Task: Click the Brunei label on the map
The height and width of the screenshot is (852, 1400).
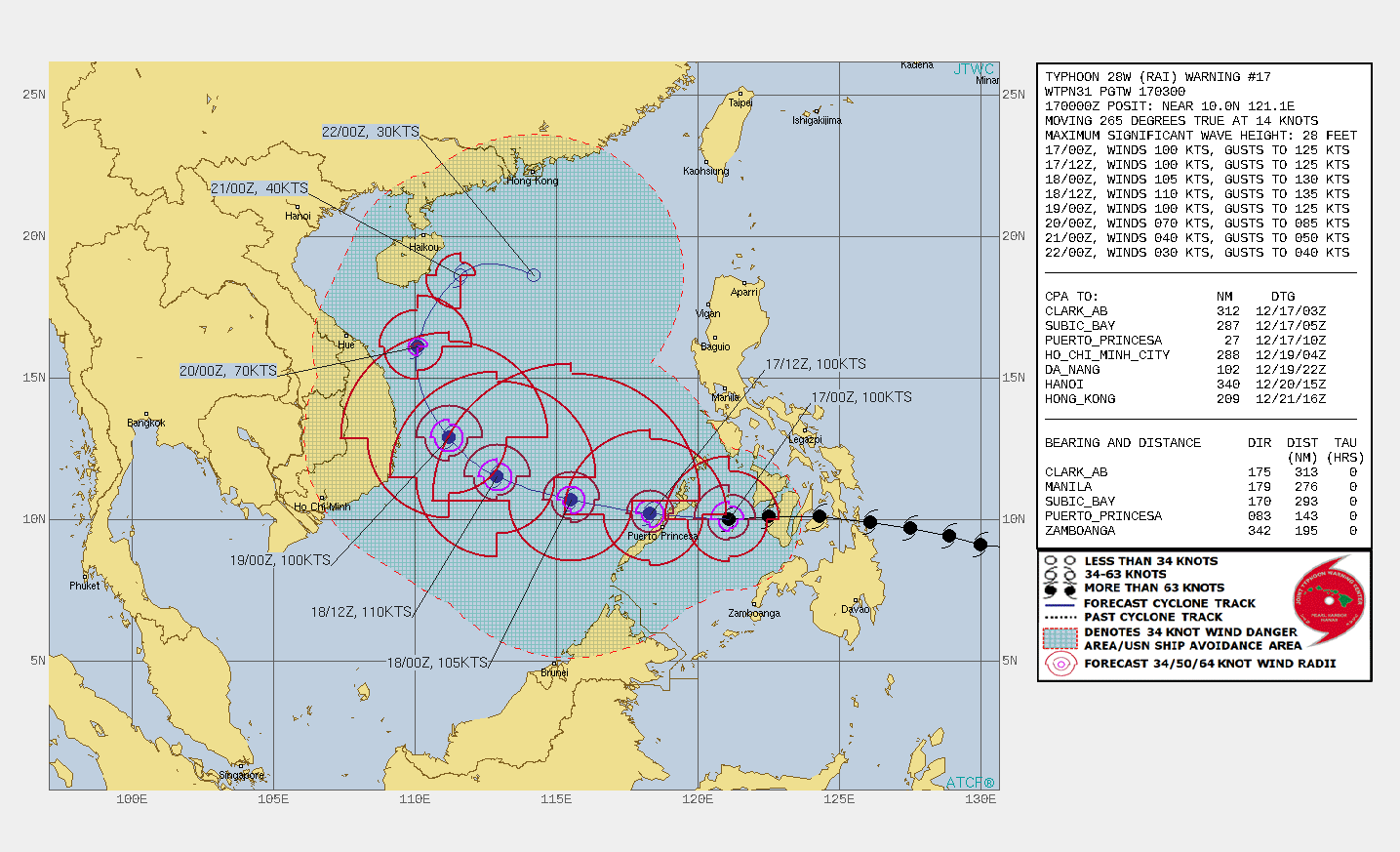Action: point(554,672)
